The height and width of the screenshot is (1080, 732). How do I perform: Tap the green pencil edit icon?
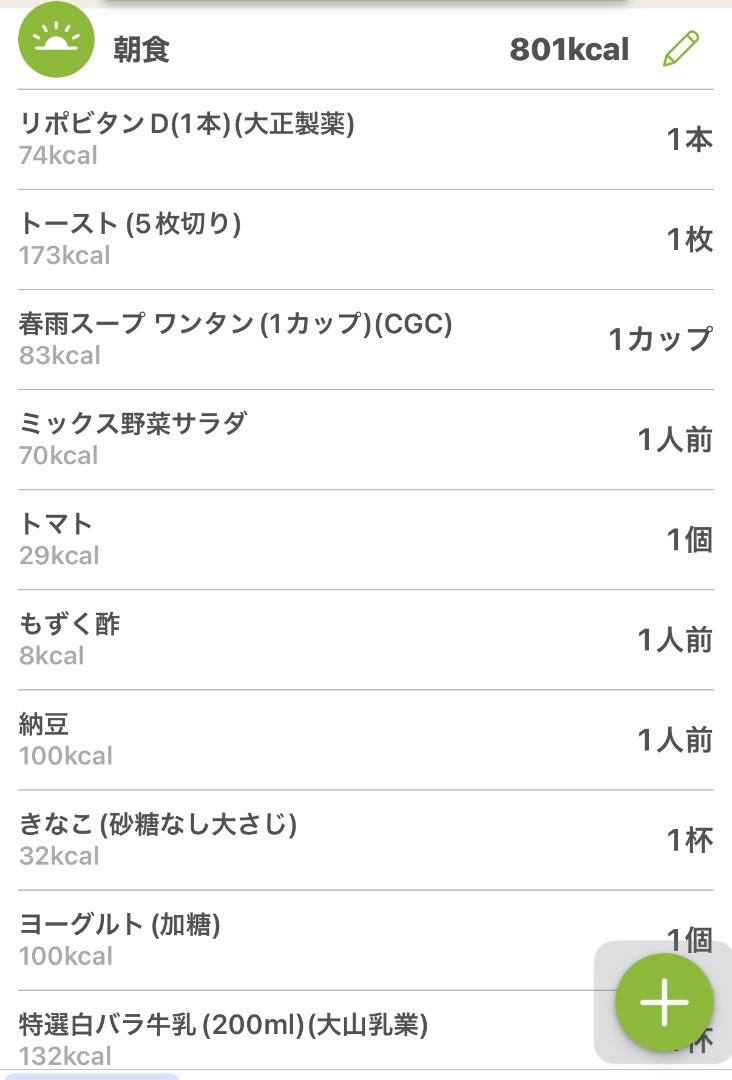(x=681, y=49)
